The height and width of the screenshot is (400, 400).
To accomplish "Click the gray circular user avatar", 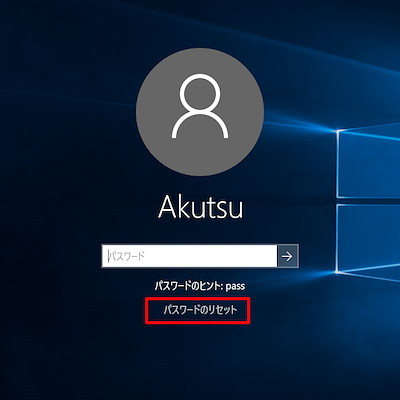I will tap(200, 111).
